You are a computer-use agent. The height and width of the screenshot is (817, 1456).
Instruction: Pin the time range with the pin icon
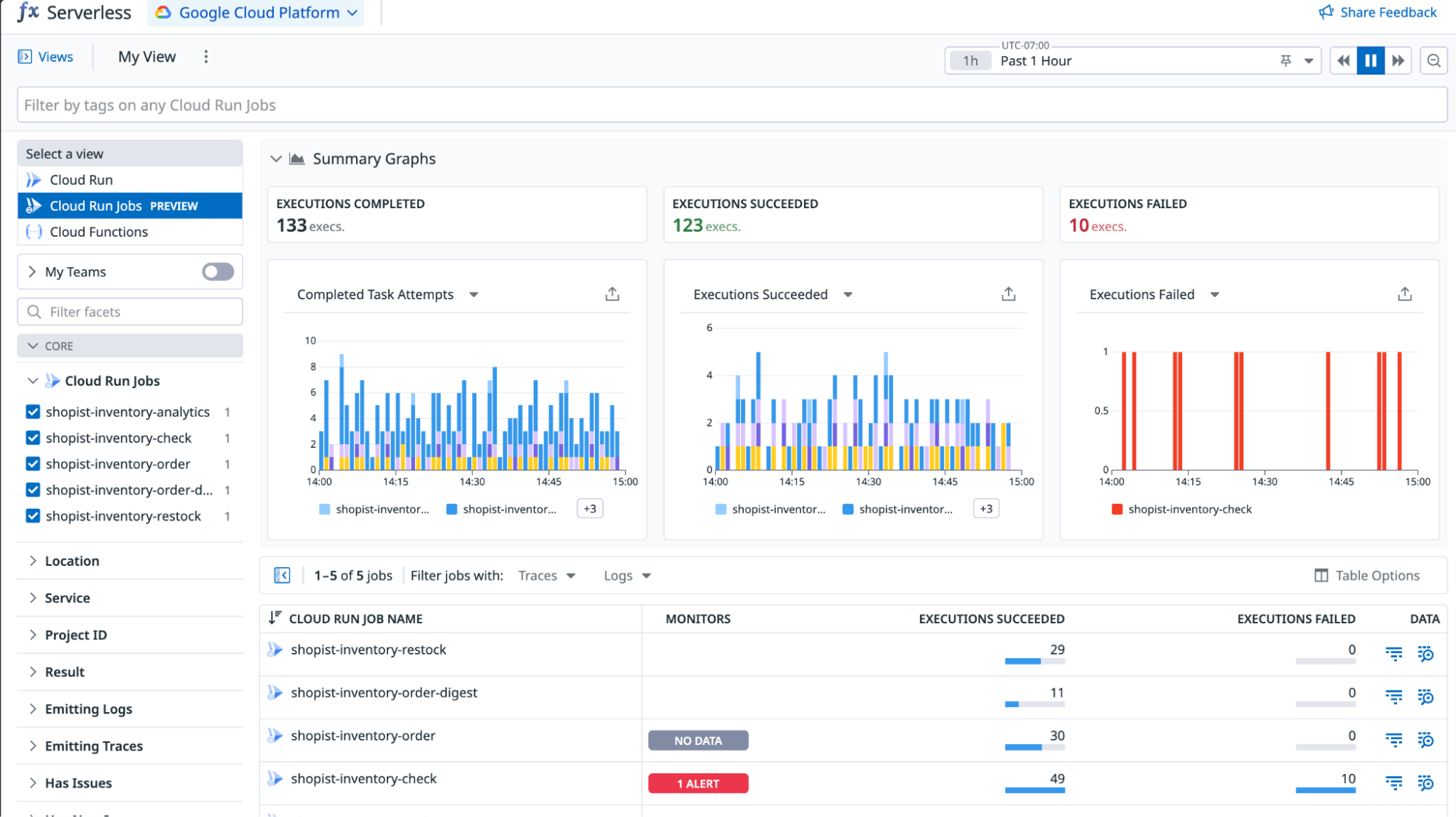click(1286, 61)
